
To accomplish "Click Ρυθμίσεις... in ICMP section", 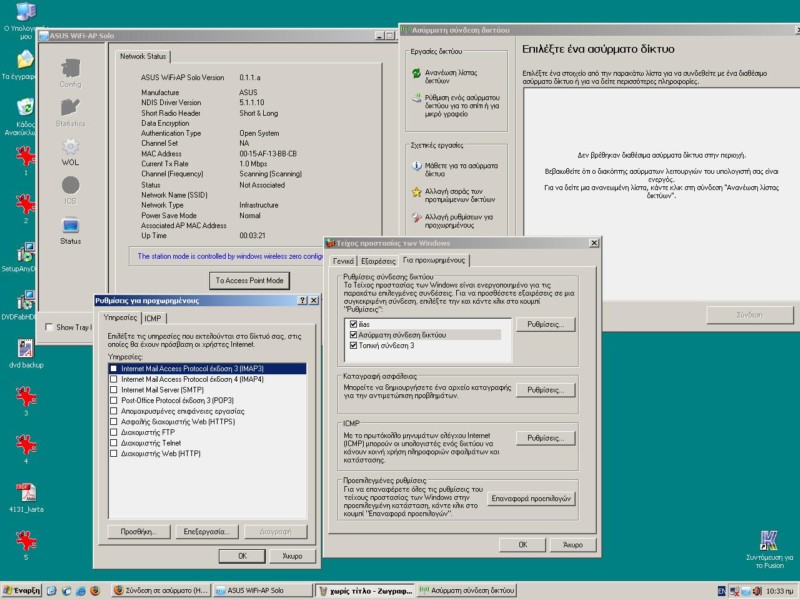I will click(x=545, y=438).
